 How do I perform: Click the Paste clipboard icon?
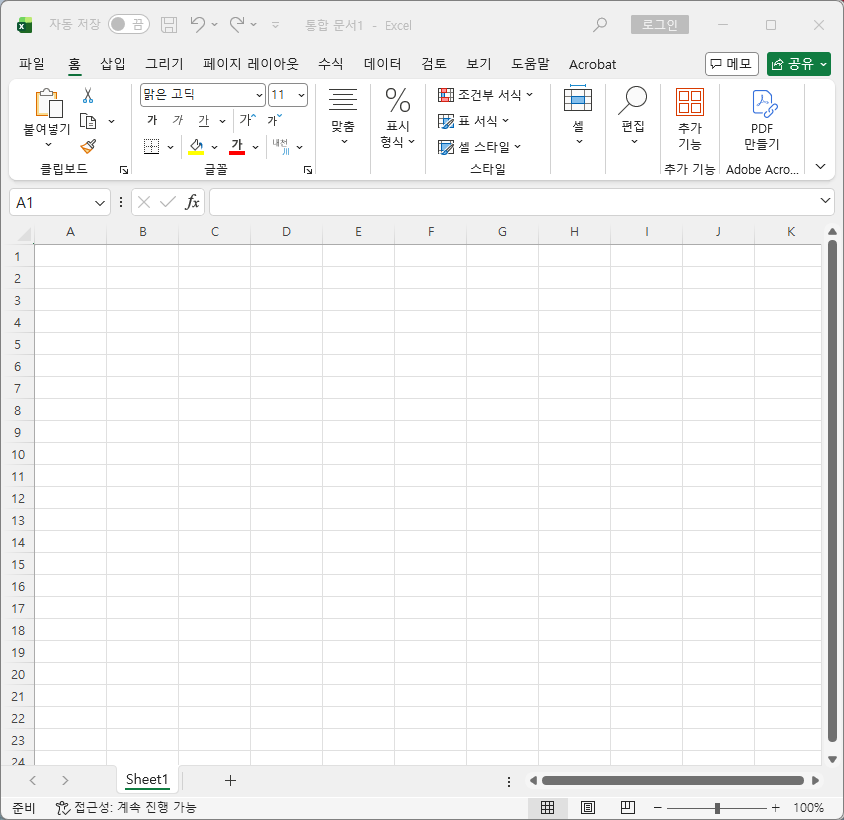pyautogui.click(x=48, y=103)
